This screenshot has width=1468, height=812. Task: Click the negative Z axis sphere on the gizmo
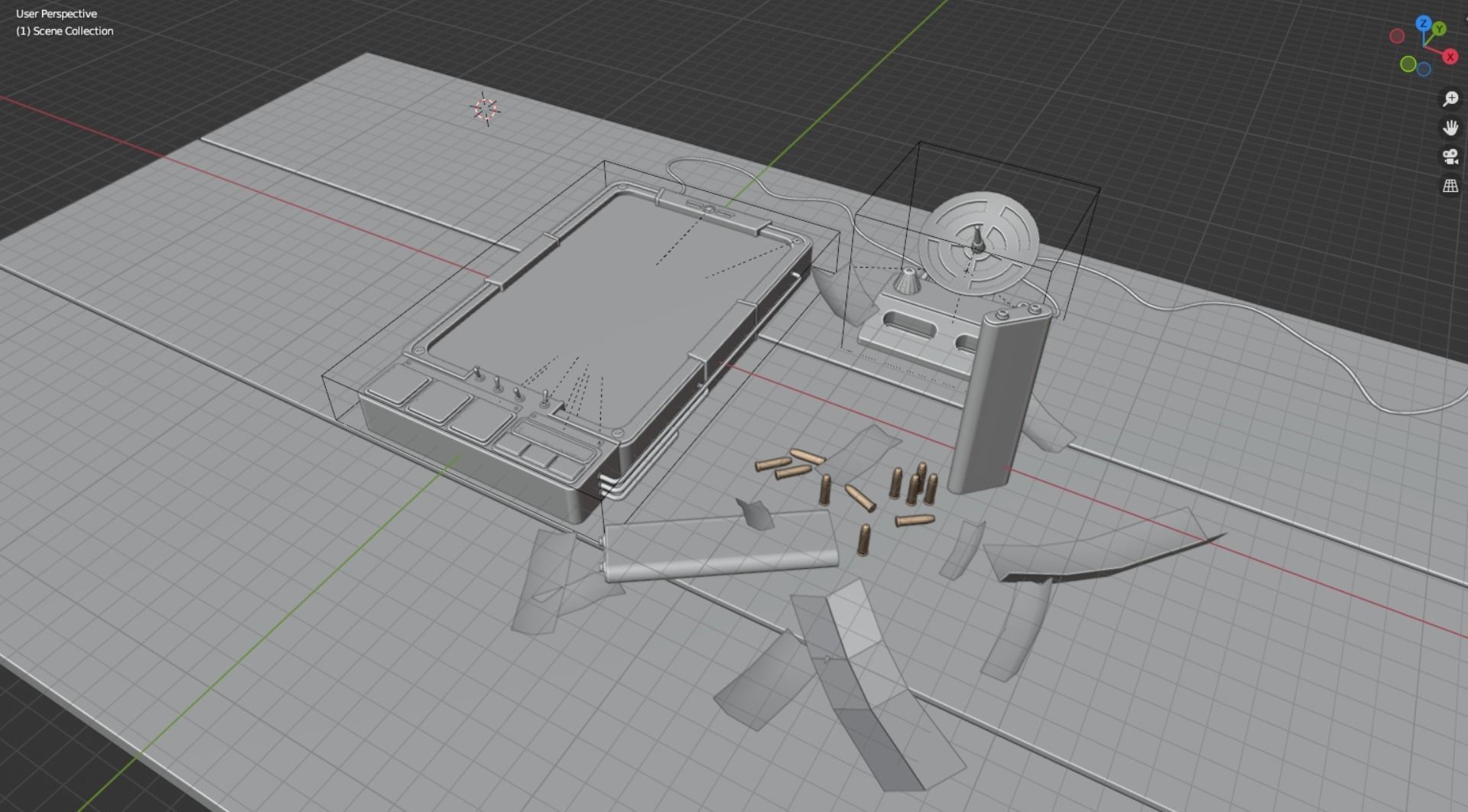[1423, 70]
